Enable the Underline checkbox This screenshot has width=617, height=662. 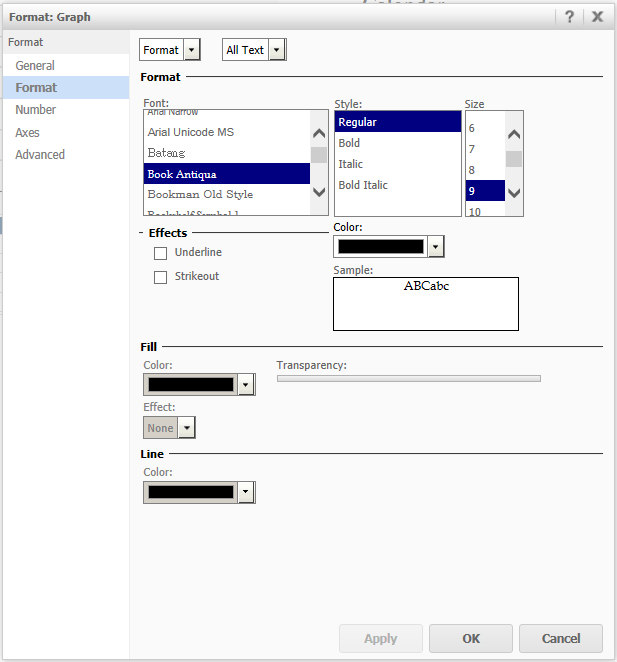click(161, 253)
